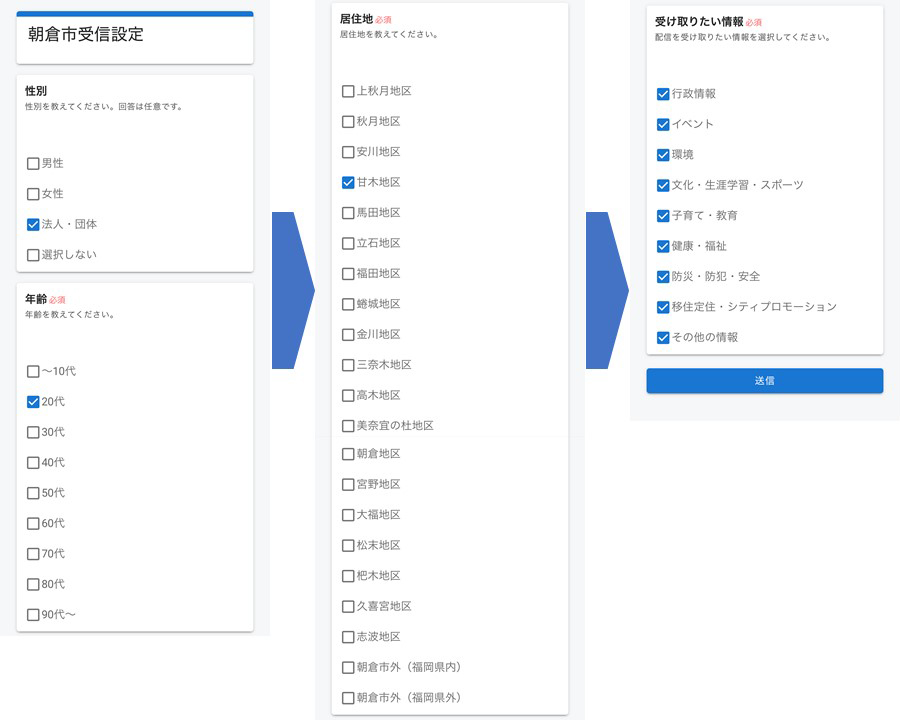The image size is (900, 720).
Task: Uncheck the 20代 age option
Action: [33, 402]
